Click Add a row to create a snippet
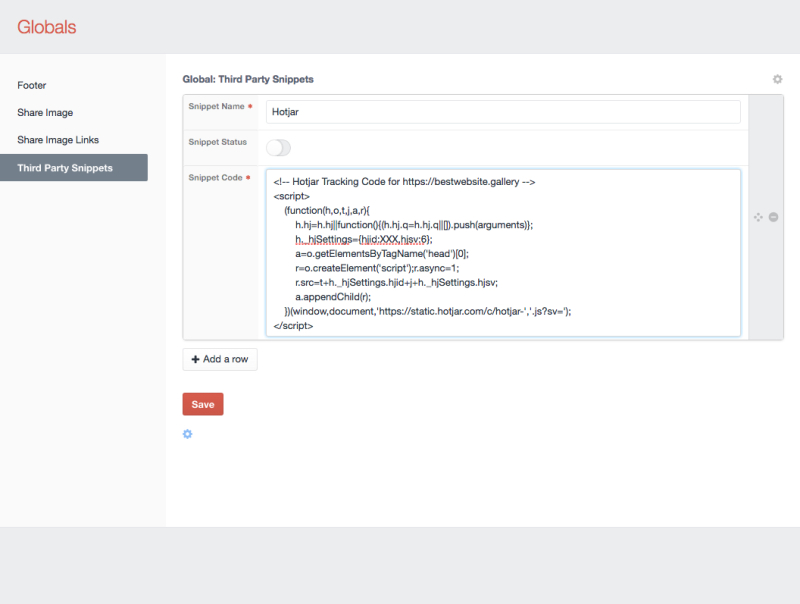Image resolution: width=800 pixels, height=604 pixels. click(219, 359)
